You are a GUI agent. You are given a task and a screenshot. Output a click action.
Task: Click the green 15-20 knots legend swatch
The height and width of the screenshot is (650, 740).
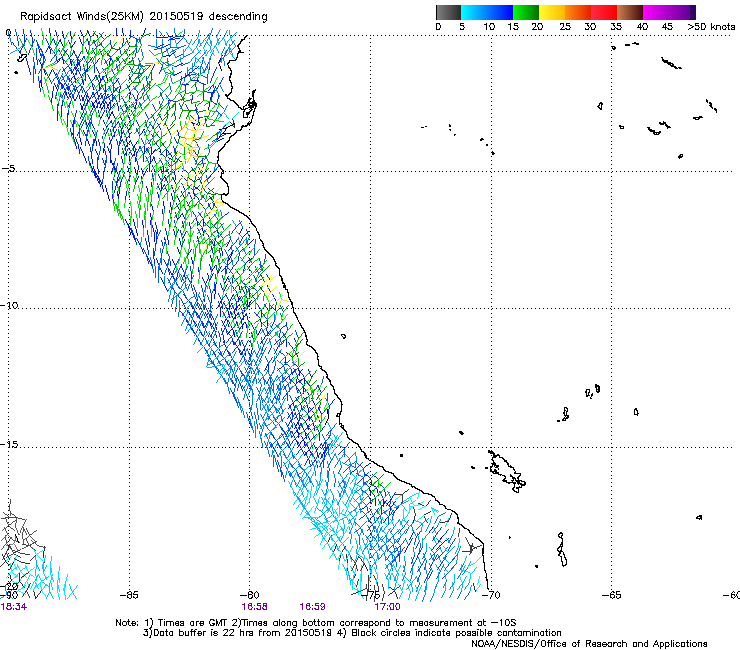pyautogui.click(x=526, y=12)
